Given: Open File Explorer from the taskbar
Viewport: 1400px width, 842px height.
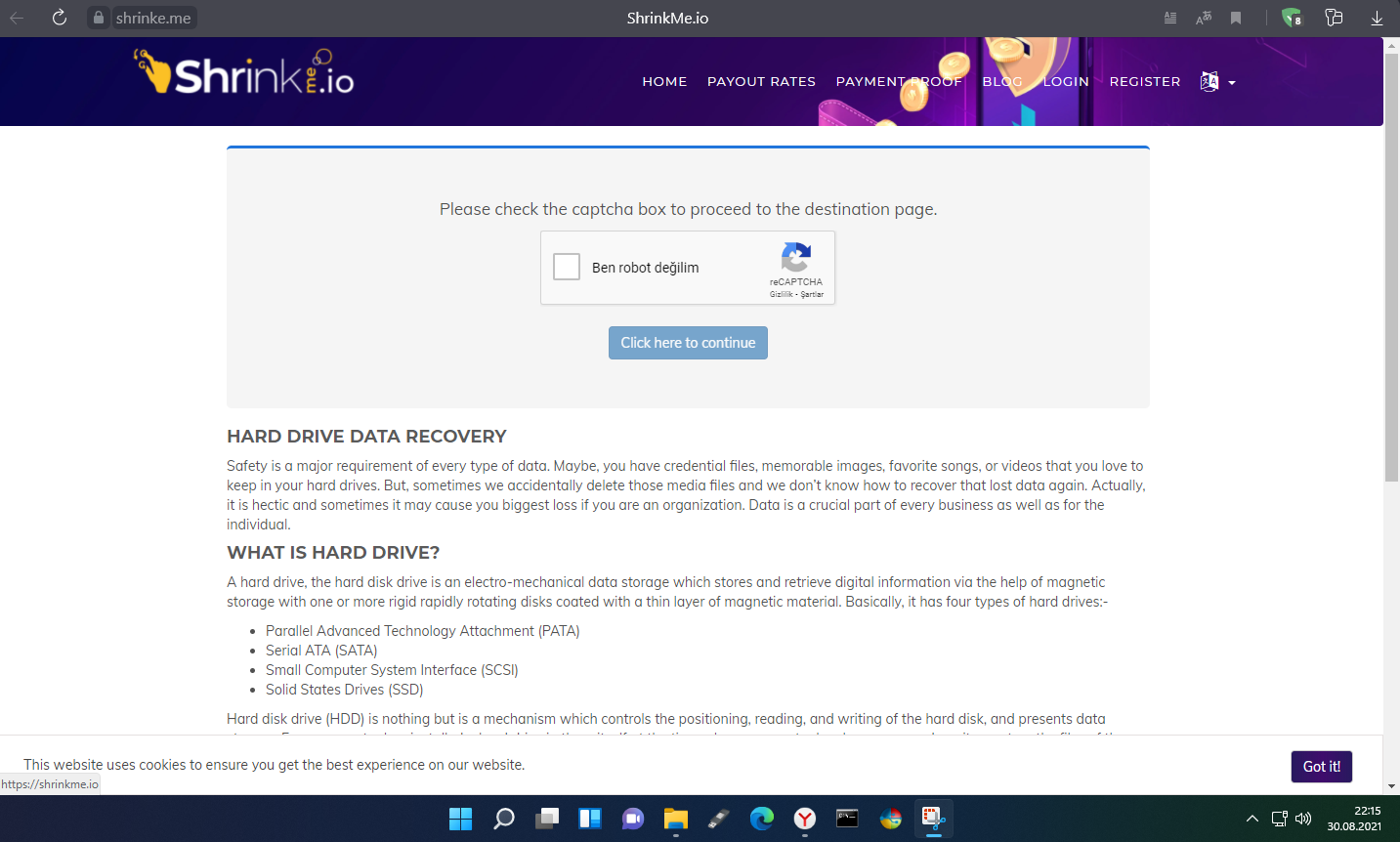Looking at the screenshot, I should pos(675,819).
